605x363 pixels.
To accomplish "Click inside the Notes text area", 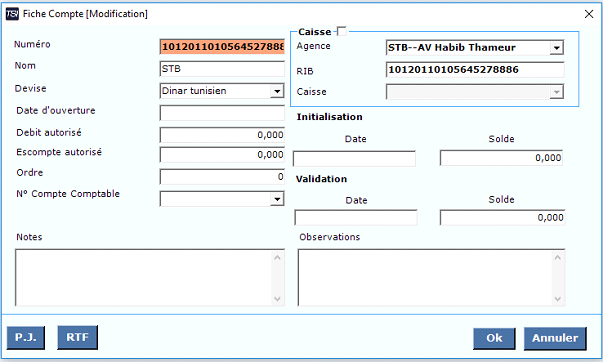I will [144, 277].
